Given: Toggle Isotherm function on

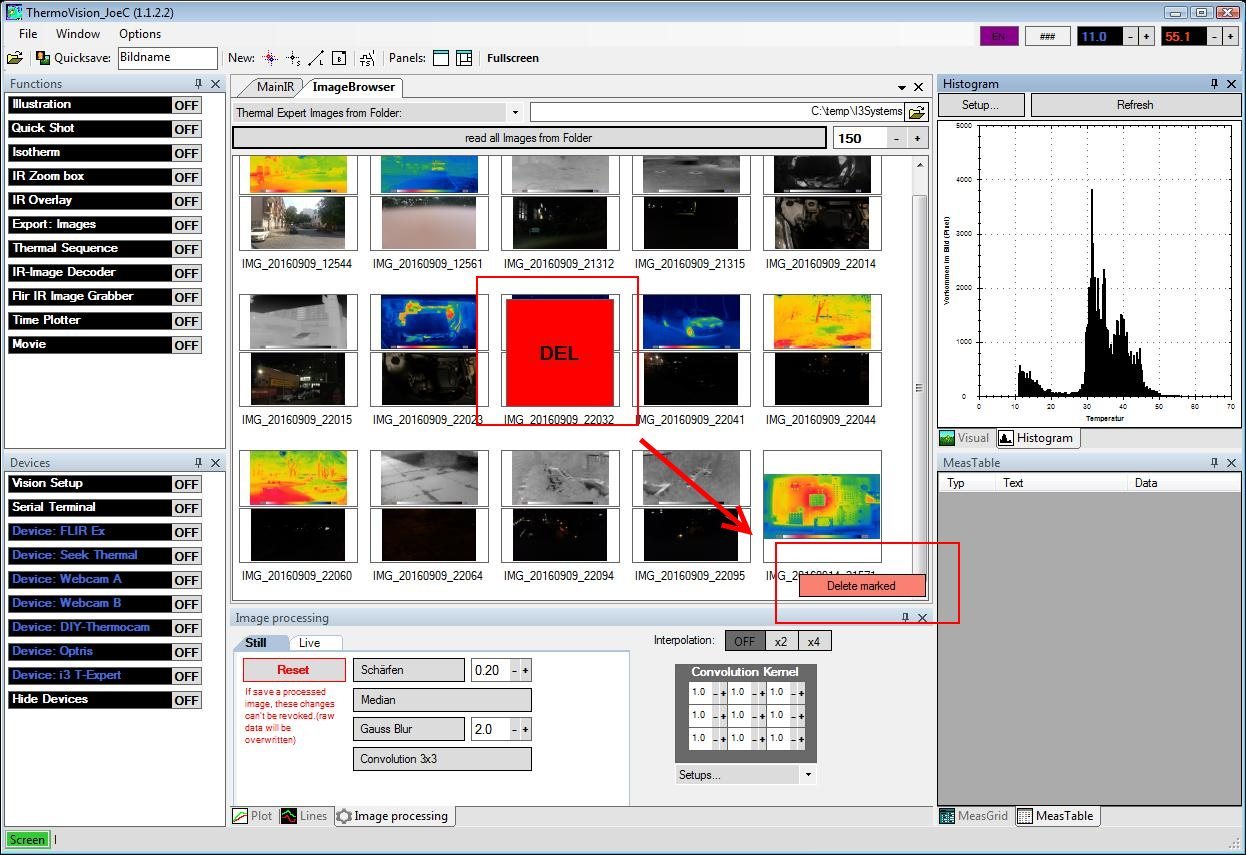Looking at the screenshot, I should click(x=186, y=153).
